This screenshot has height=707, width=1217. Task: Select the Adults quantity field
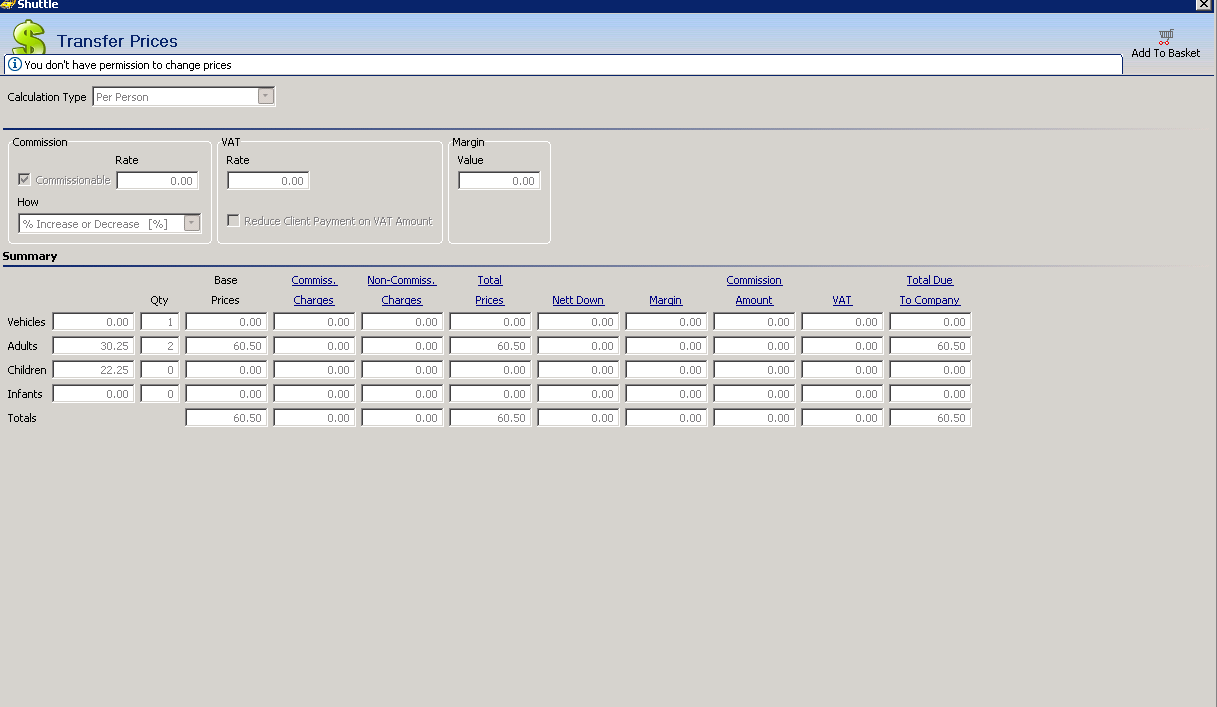[x=160, y=346]
